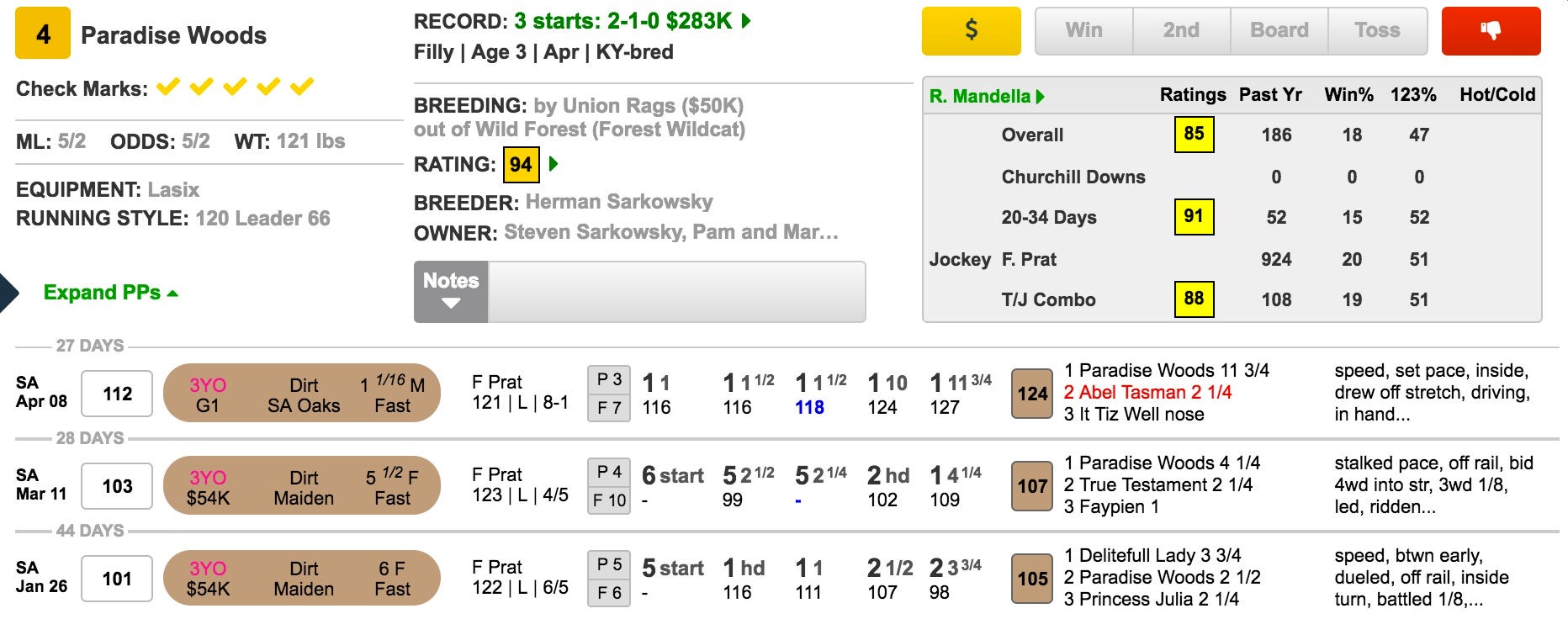This screenshot has width=1568, height=619.
Task: Expand the R. Mandella trainer details
Action: [x=979, y=97]
